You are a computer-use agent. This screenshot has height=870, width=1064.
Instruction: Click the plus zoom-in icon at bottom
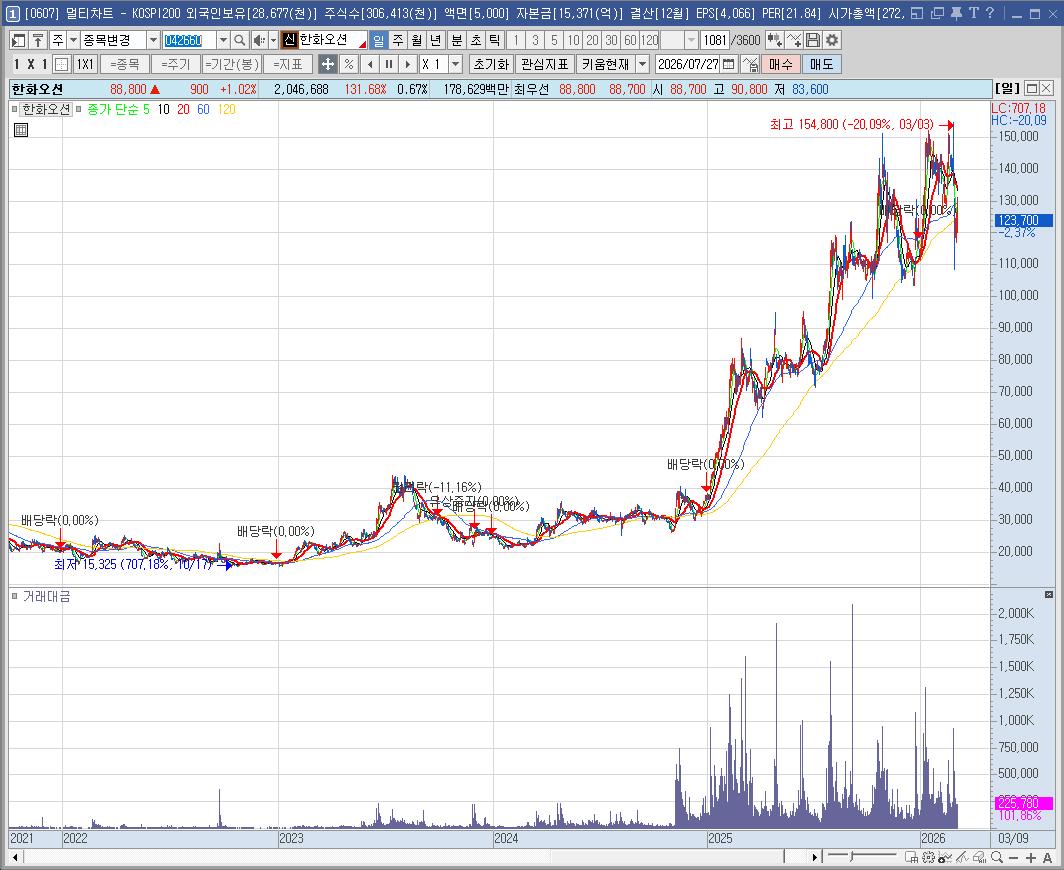point(1031,858)
